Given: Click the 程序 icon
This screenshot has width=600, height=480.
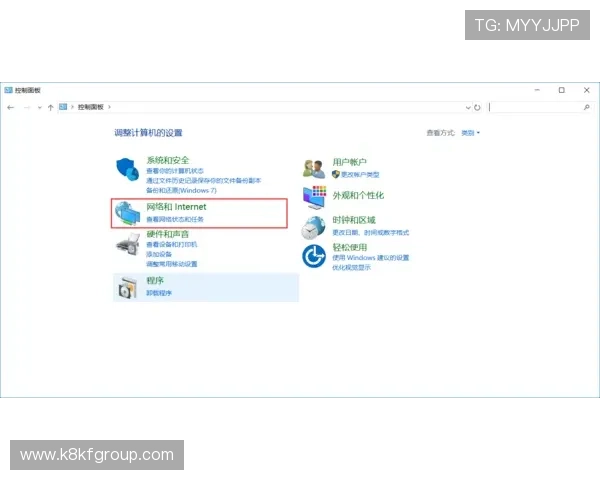Looking at the screenshot, I should 128,288.
